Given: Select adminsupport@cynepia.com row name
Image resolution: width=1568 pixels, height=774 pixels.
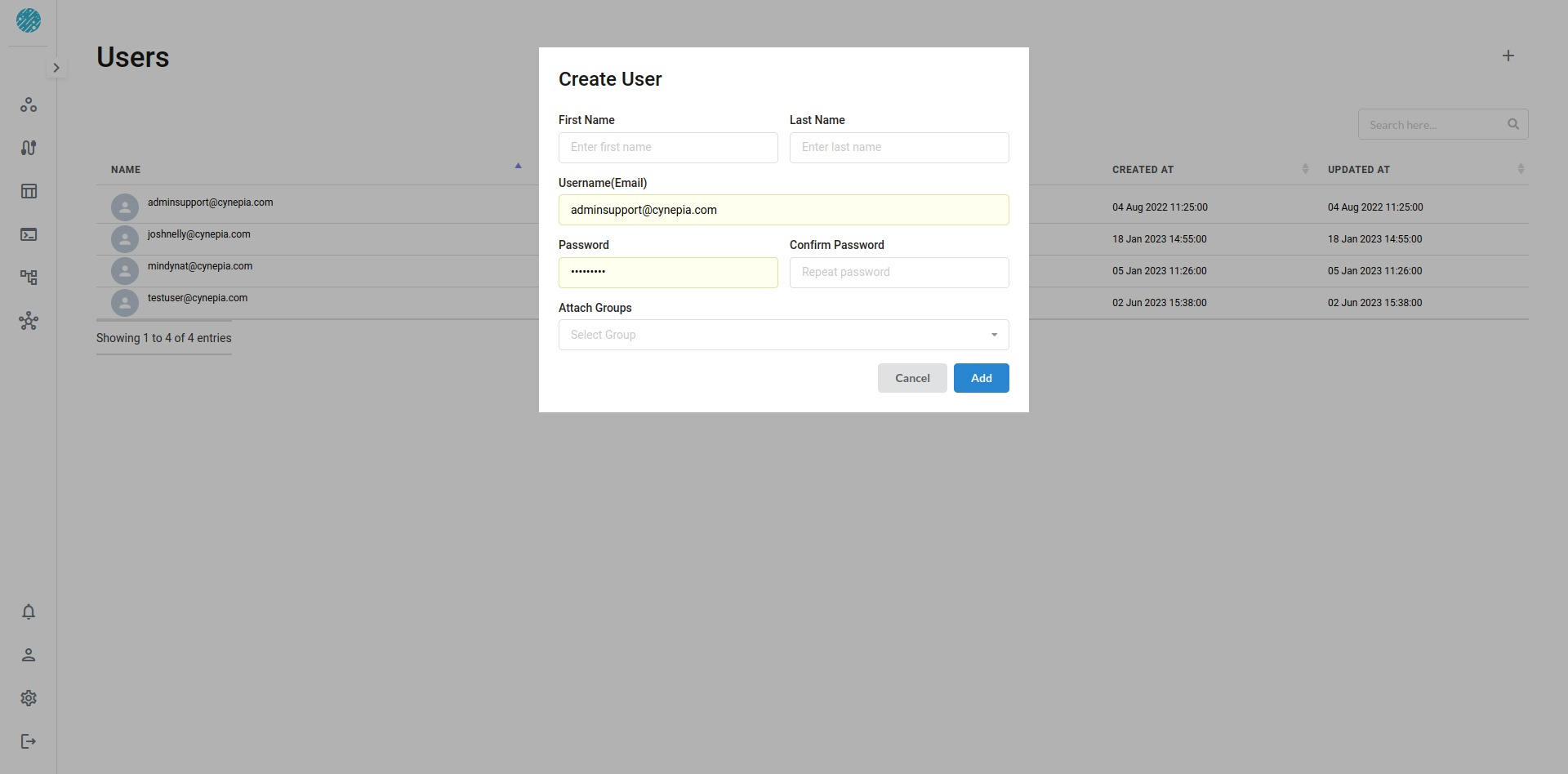Looking at the screenshot, I should click(211, 202).
